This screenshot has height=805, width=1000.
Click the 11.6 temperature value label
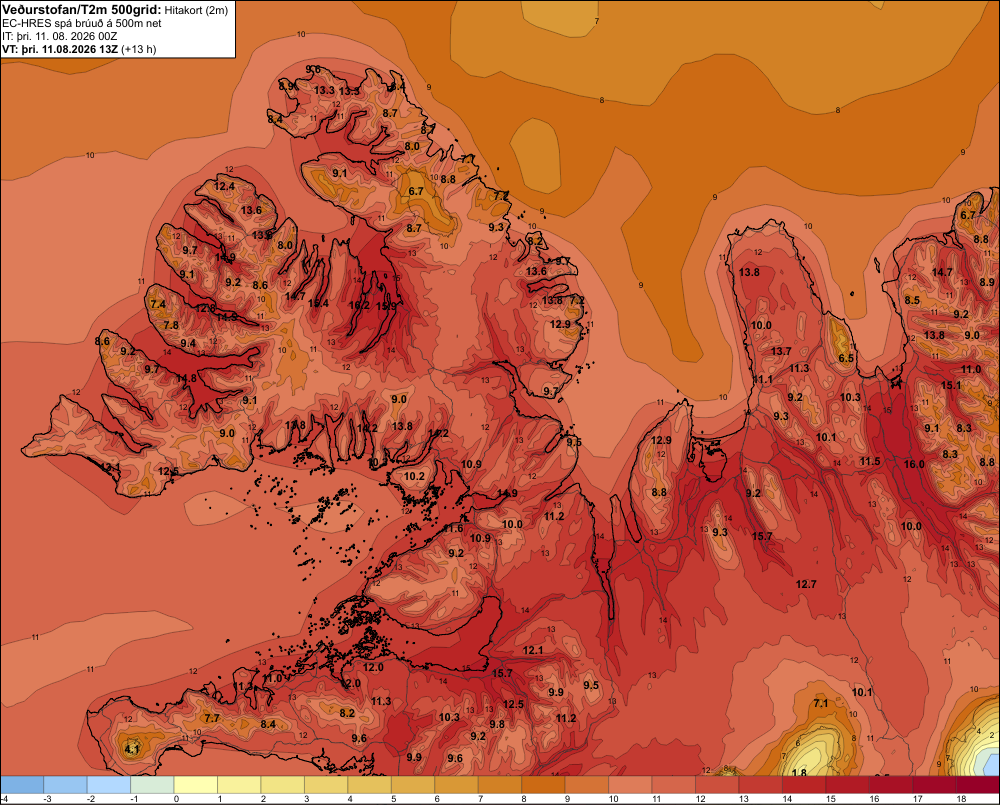click(x=453, y=529)
